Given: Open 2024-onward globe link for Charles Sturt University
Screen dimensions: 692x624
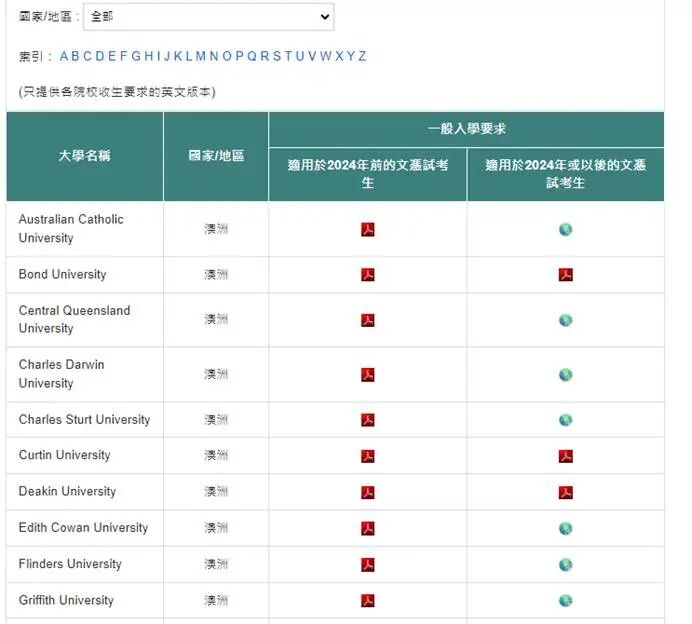Looking at the screenshot, I should [565, 420].
